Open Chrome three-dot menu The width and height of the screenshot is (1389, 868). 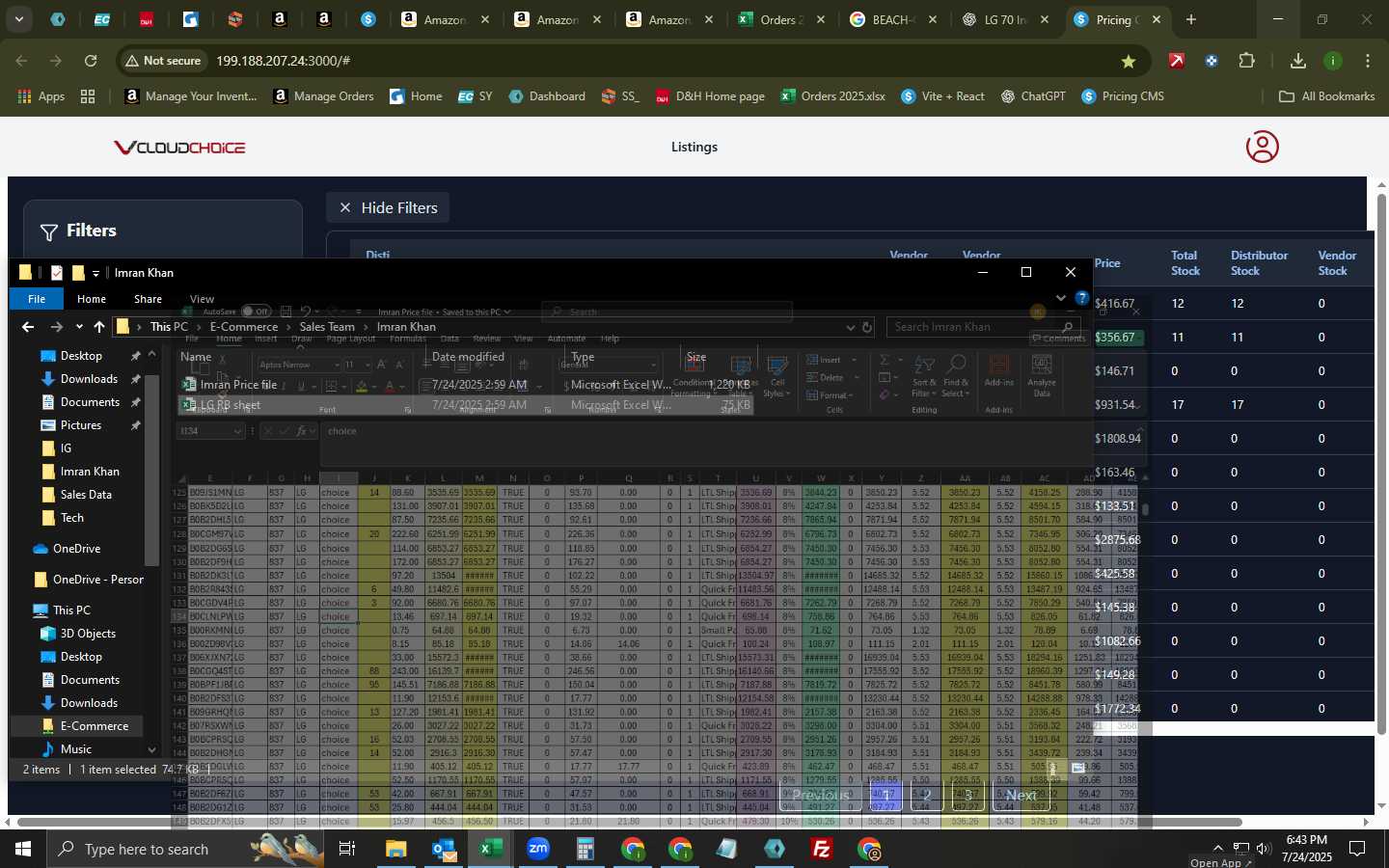click(x=1368, y=61)
